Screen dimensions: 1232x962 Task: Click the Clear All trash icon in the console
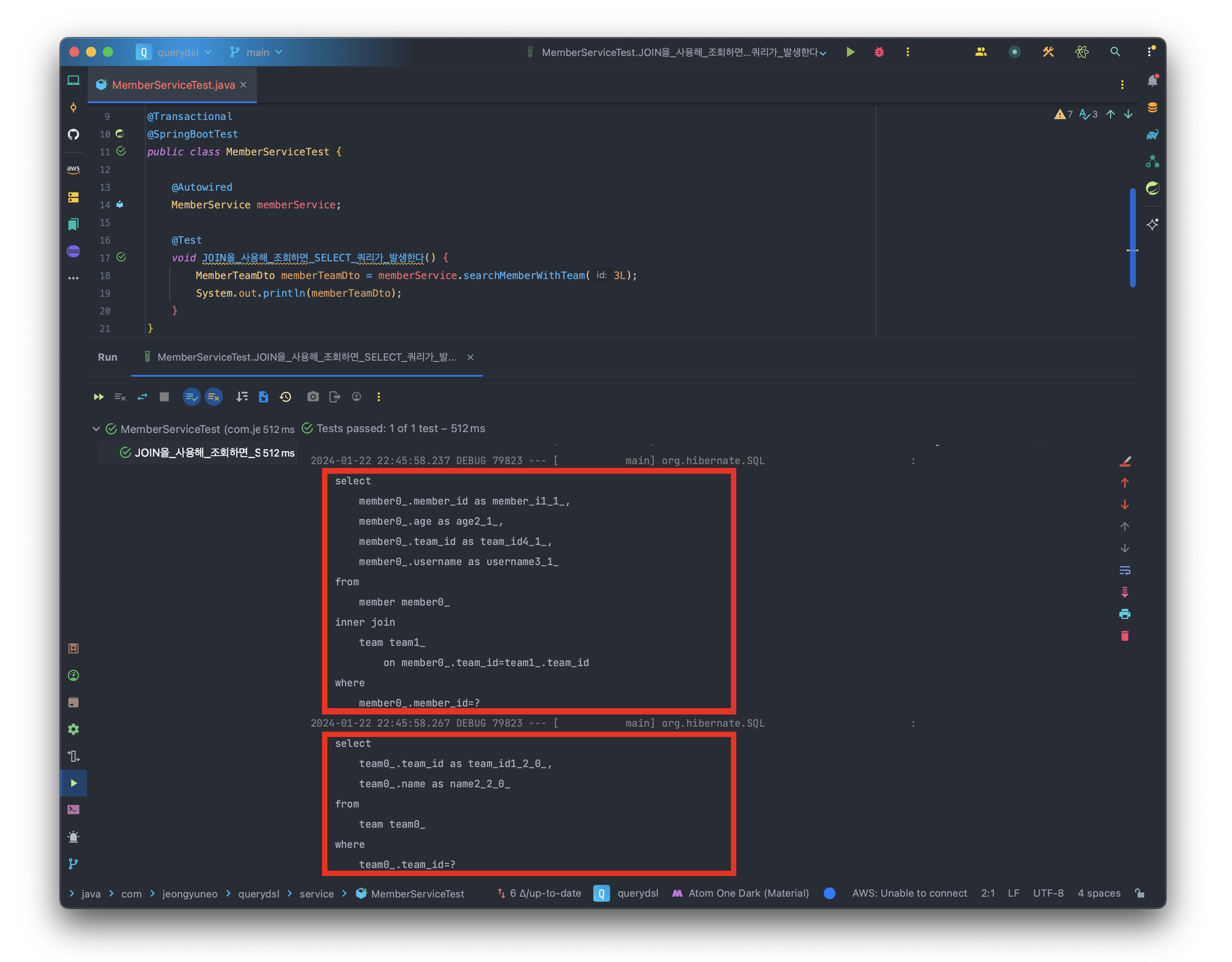[1124, 636]
